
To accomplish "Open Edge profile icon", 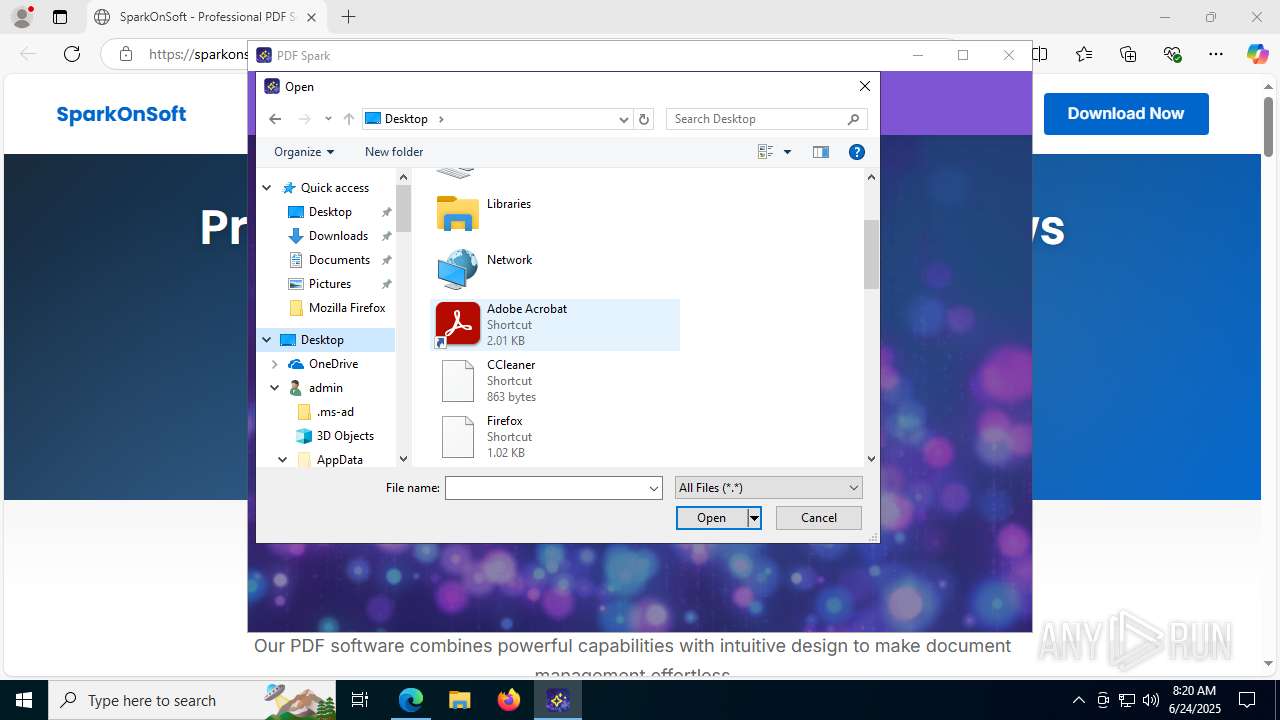I will pos(22,17).
